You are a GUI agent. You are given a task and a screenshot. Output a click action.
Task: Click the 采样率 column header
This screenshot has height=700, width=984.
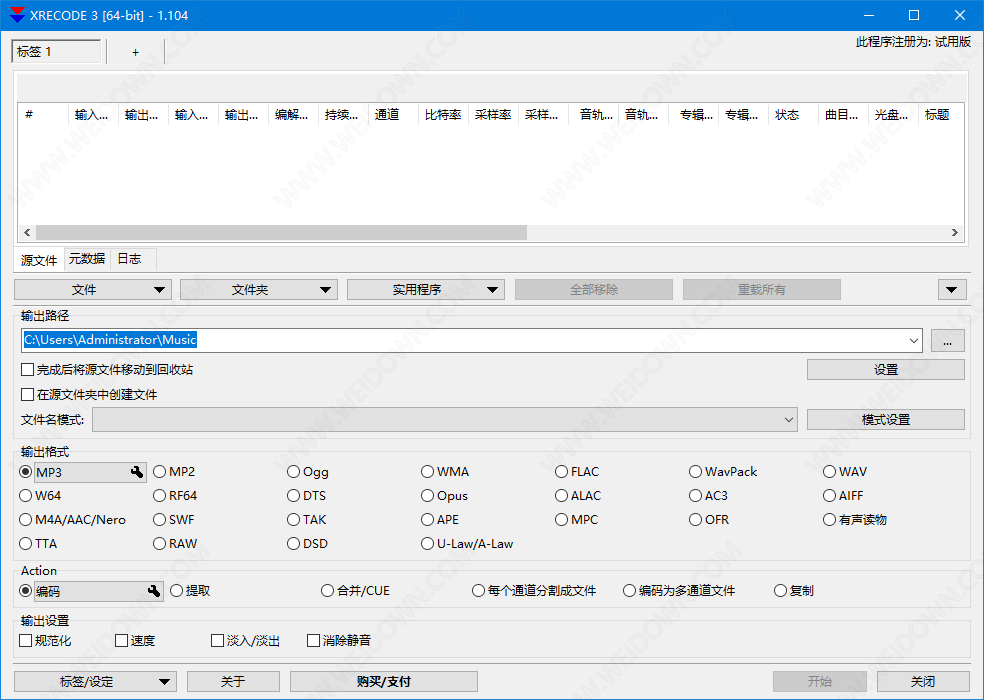point(493,115)
